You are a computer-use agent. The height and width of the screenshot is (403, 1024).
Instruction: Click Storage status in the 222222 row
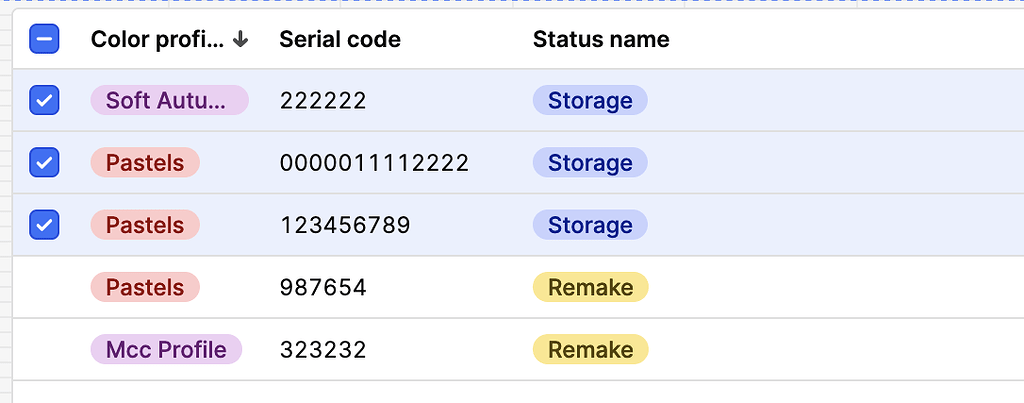[x=590, y=100]
